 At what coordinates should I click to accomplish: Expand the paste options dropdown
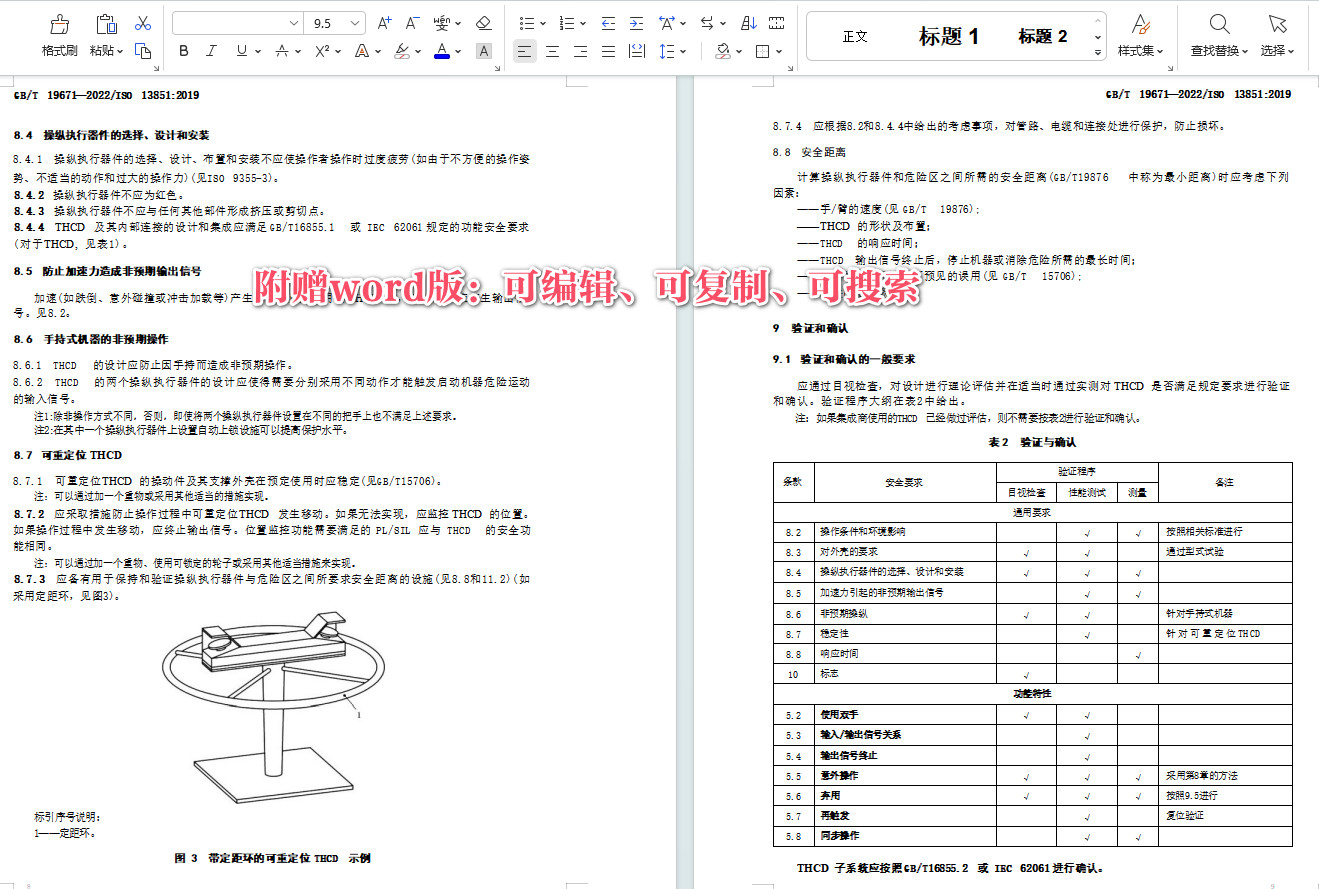(x=120, y=51)
